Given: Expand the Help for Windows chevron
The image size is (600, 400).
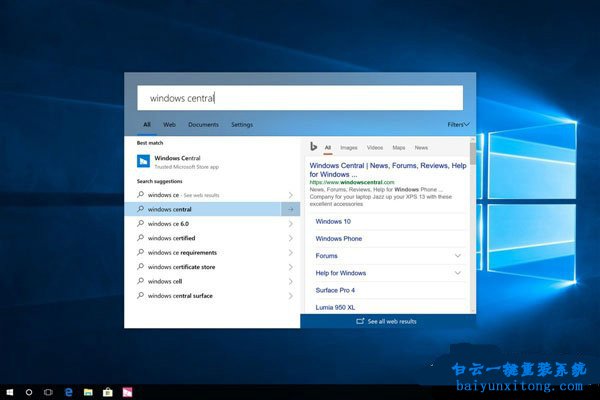Looking at the screenshot, I should coord(458,273).
